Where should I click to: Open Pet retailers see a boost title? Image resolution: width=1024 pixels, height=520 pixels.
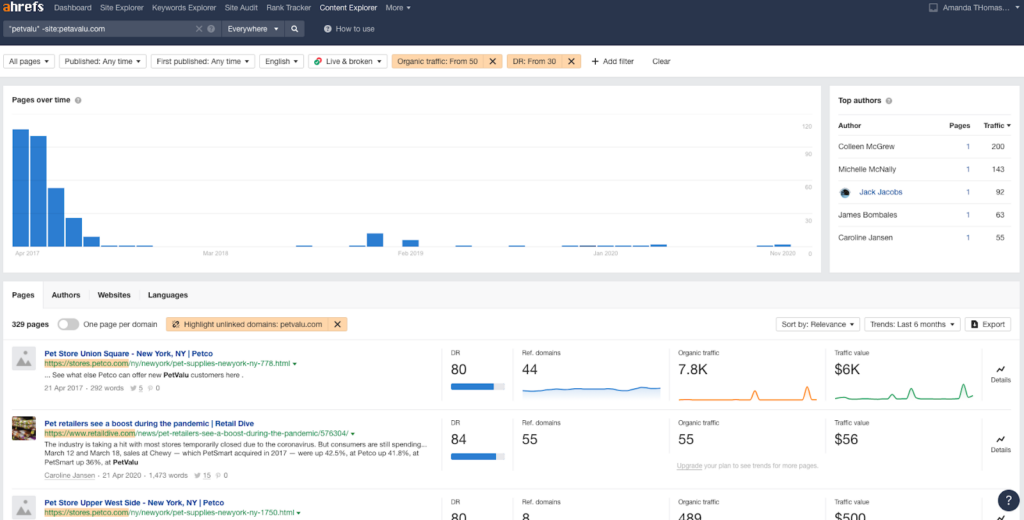[149, 423]
